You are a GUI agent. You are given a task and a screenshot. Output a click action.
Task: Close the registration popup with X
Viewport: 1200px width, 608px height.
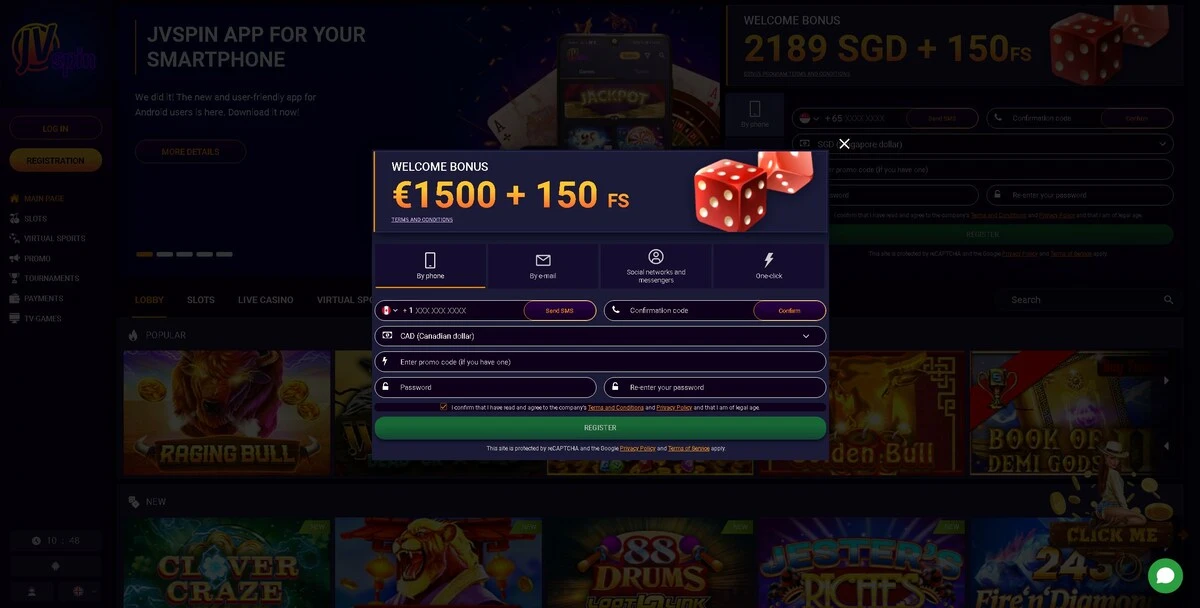(x=844, y=144)
